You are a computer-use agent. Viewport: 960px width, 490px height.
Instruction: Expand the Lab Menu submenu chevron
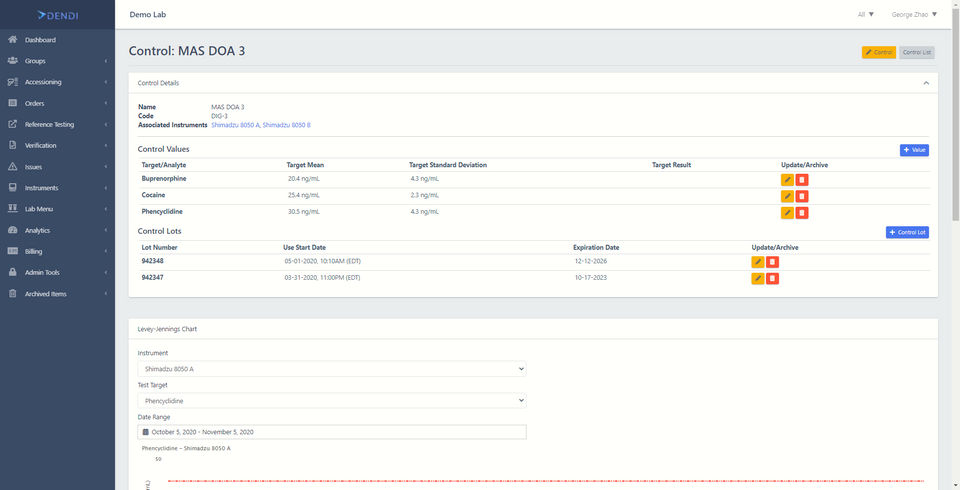[x=106, y=209]
